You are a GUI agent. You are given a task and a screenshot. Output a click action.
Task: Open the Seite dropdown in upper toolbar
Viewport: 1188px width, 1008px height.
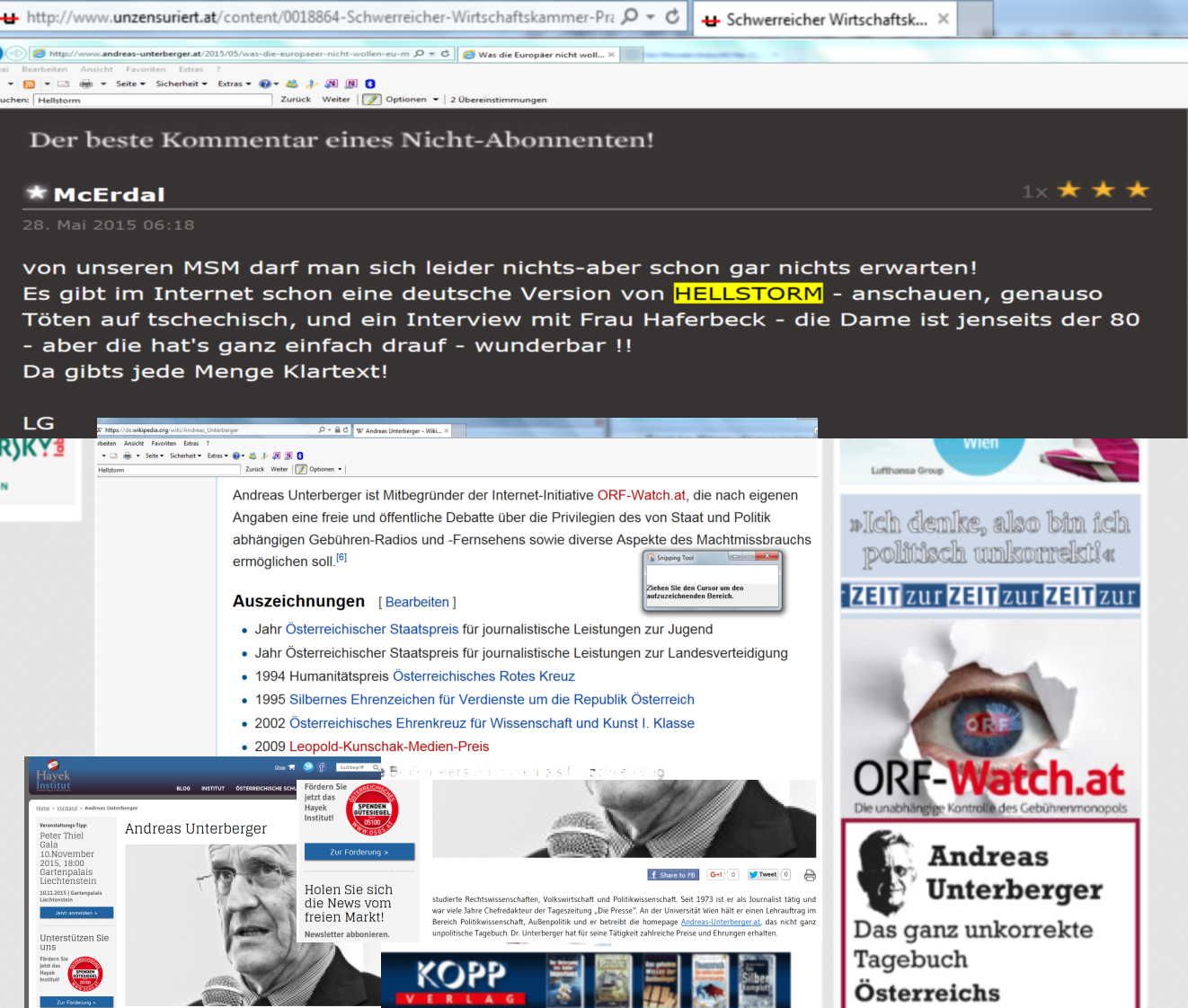pyautogui.click(x=130, y=84)
